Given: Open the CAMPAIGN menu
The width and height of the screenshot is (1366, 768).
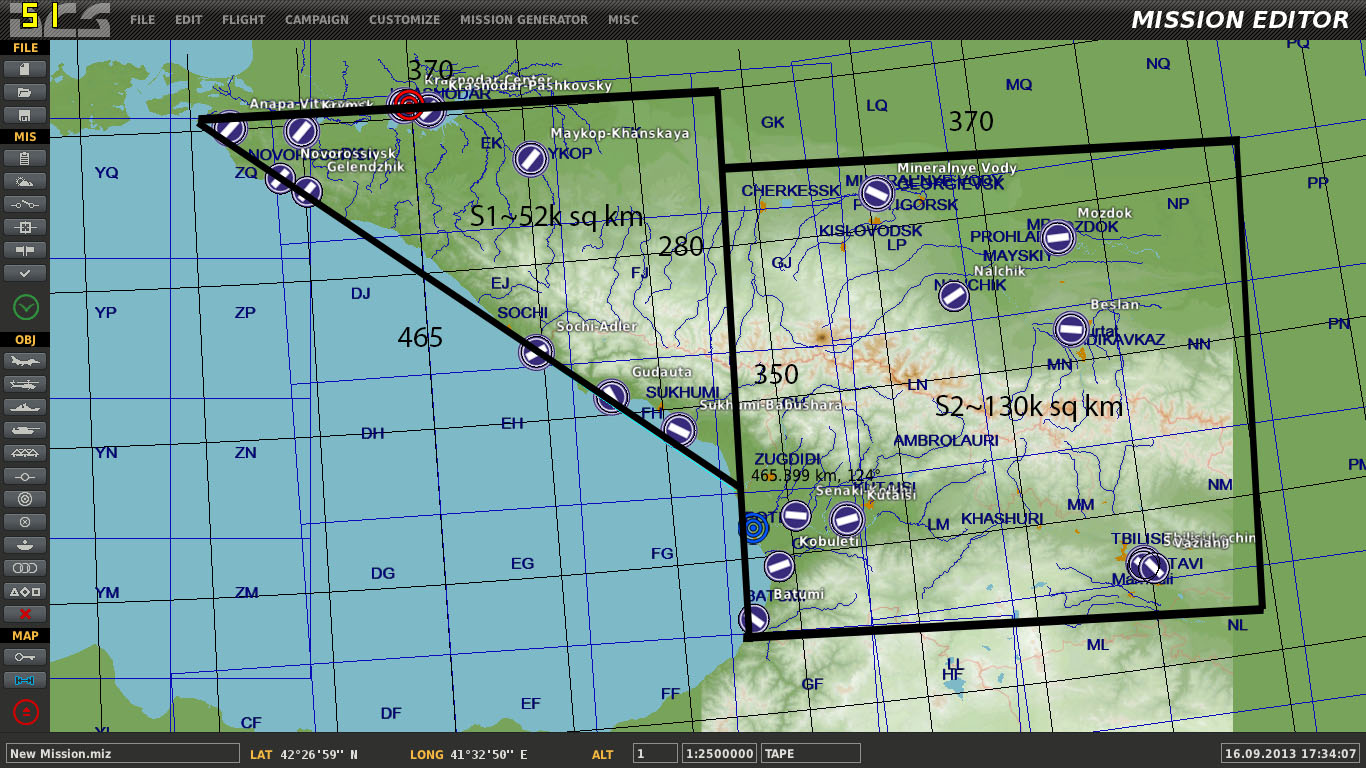Looking at the screenshot, I should pyautogui.click(x=317, y=20).
